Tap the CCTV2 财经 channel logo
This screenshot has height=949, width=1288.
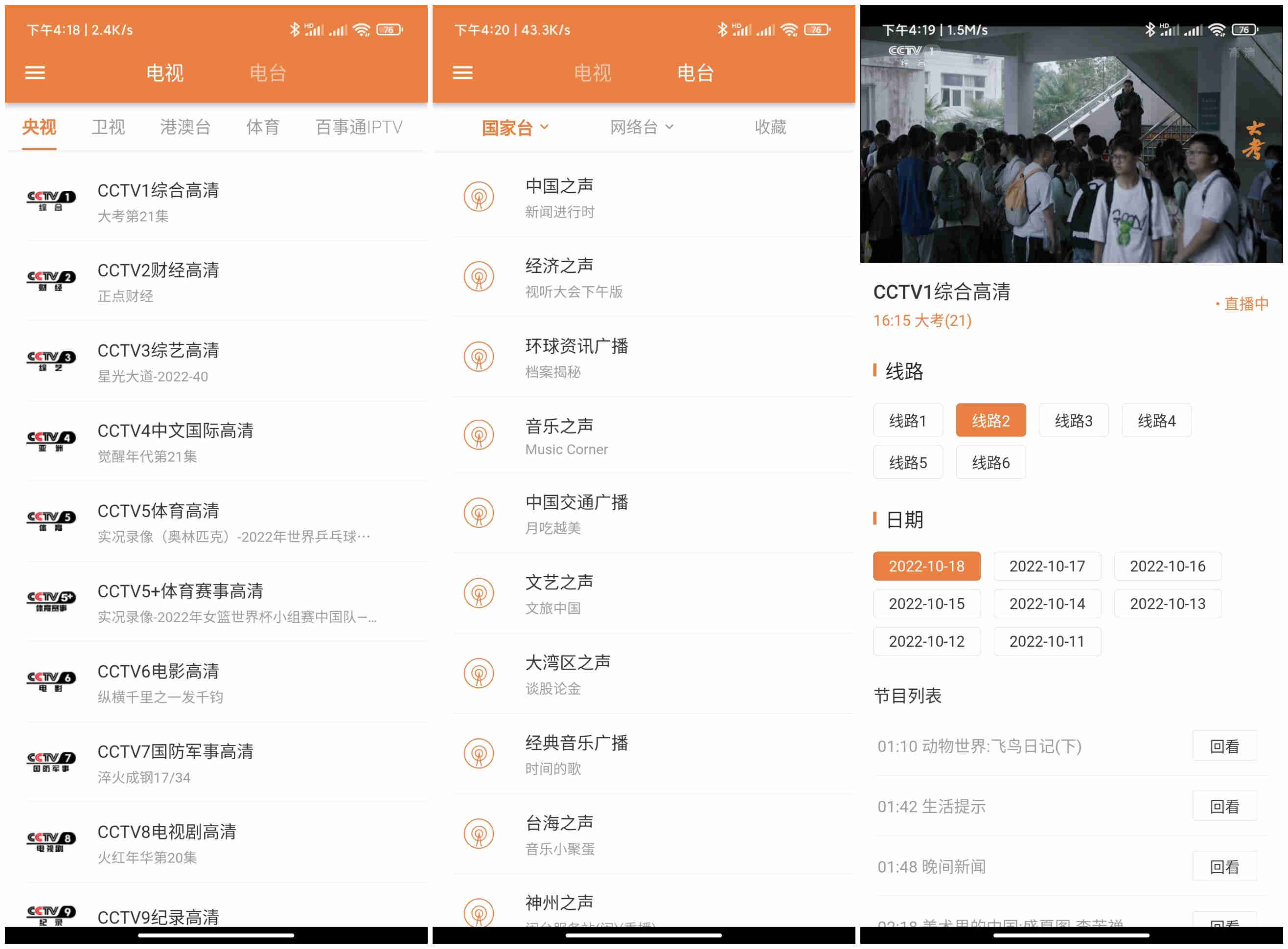pyautogui.click(x=51, y=281)
